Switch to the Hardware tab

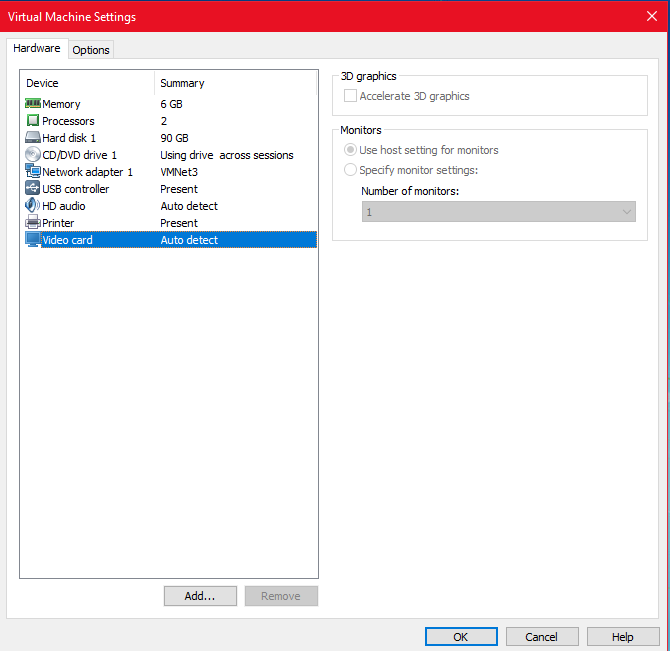[x=37, y=48]
